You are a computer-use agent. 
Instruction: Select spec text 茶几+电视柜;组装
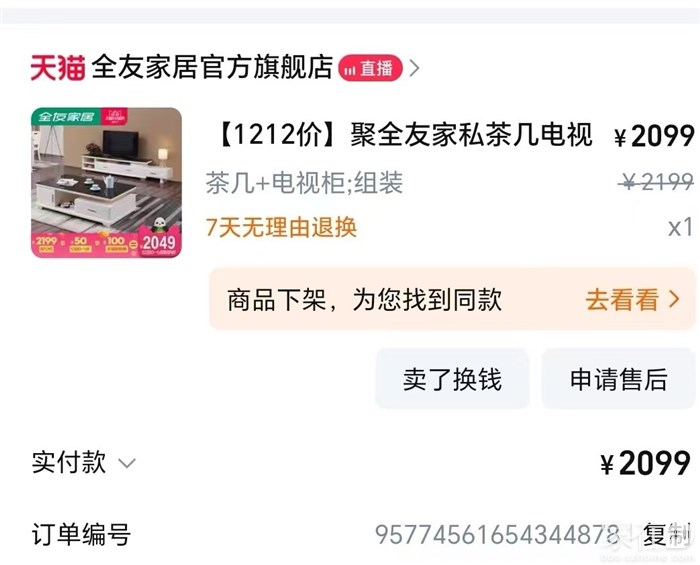304,183
